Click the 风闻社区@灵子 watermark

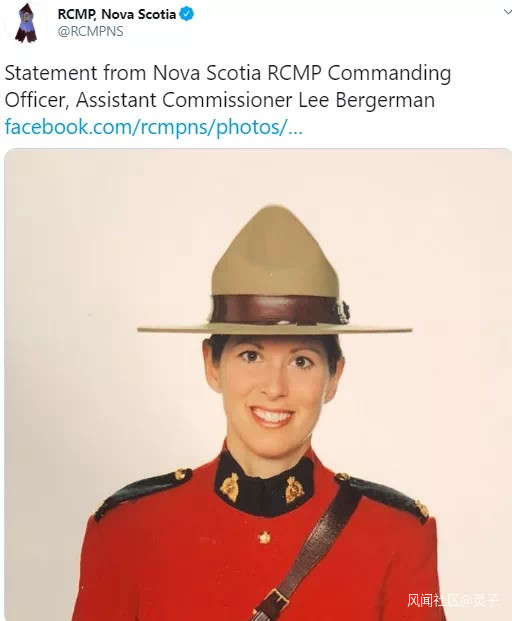tap(453, 600)
